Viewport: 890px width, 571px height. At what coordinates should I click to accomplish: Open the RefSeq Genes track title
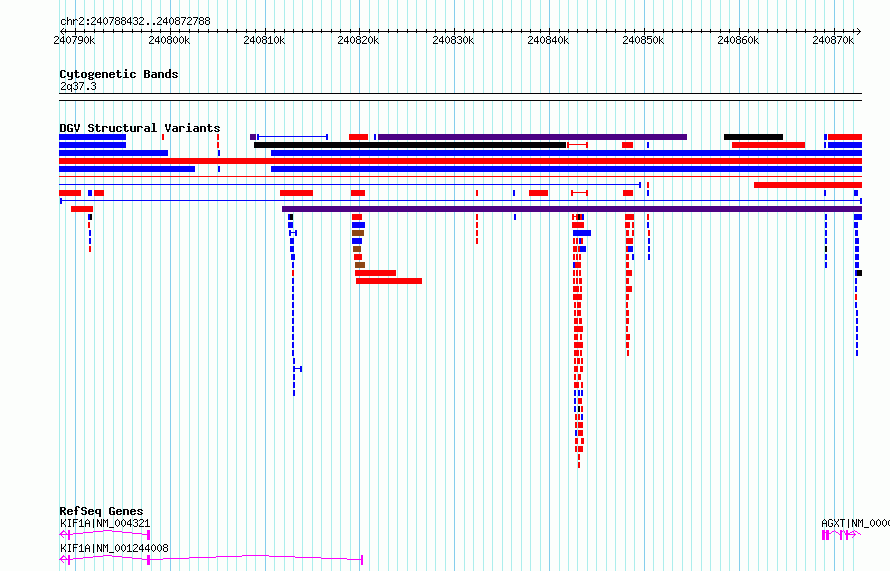pyautogui.click(x=101, y=511)
